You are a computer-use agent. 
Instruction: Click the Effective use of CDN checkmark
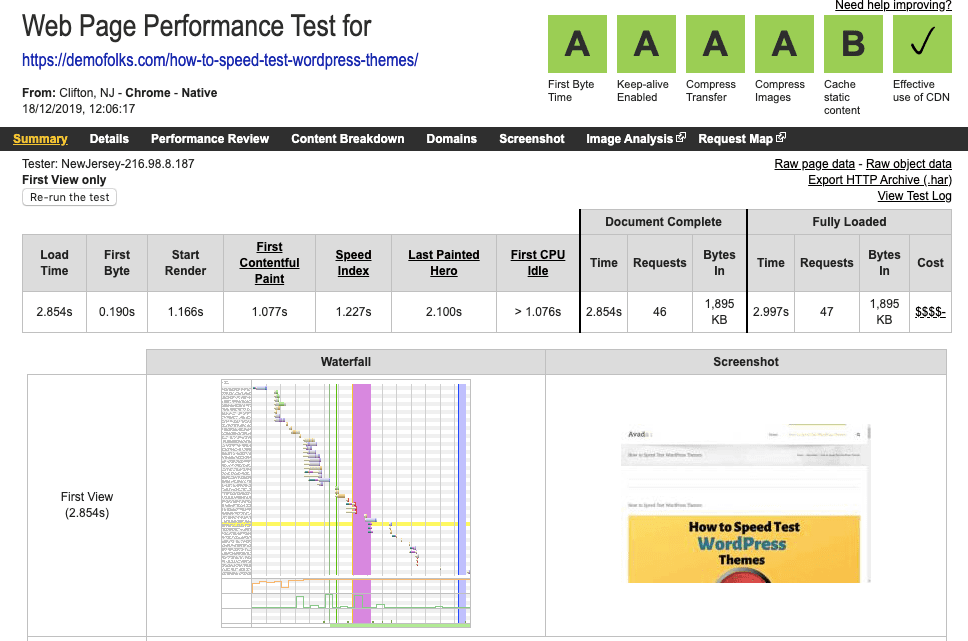921,44
